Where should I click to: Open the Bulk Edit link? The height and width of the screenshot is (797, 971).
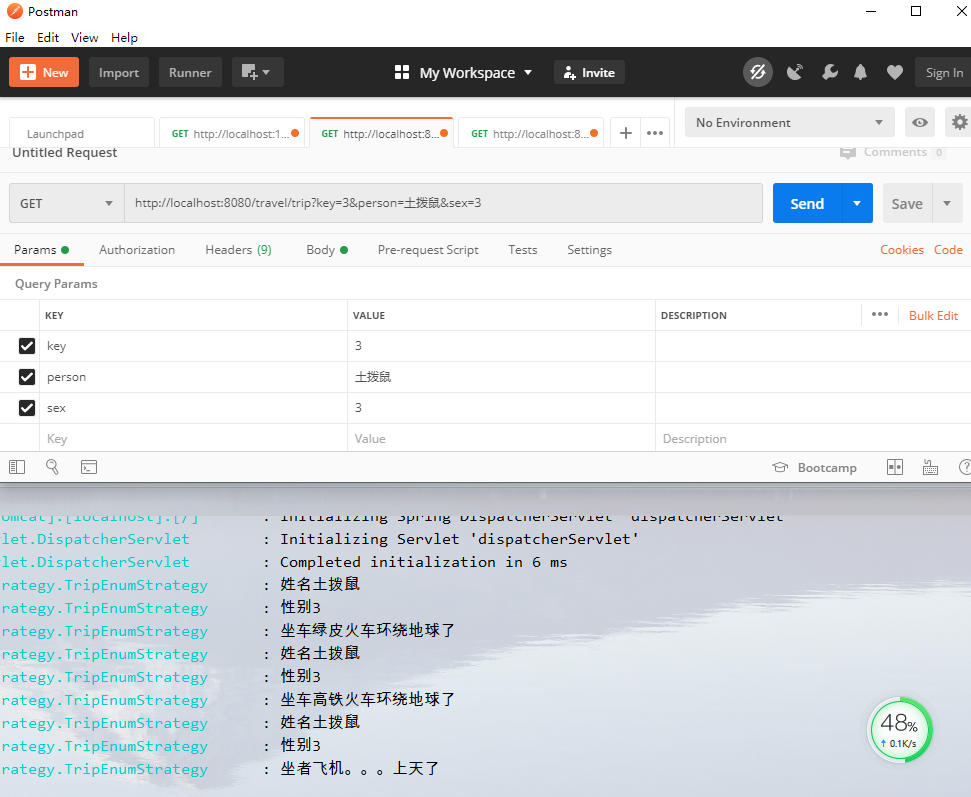click(933, 315)
